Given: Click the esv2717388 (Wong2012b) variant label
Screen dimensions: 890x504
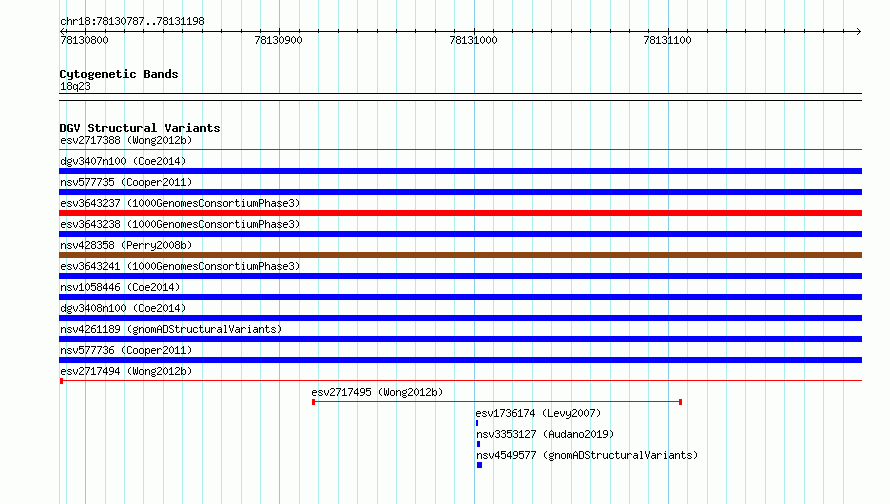Looking at the screenshot, I should [x=126, y=140].
